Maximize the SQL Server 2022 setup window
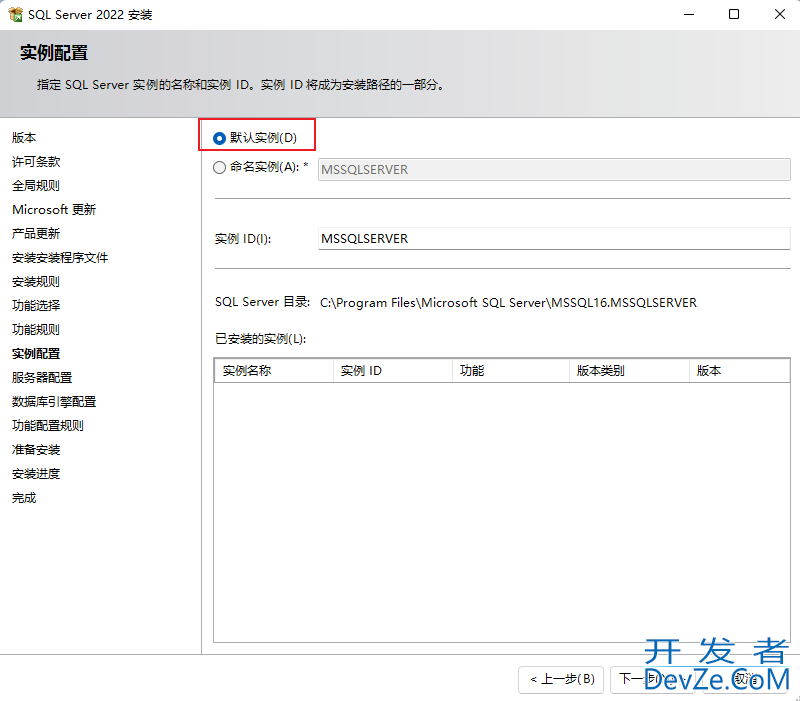 tap(734, 14)
